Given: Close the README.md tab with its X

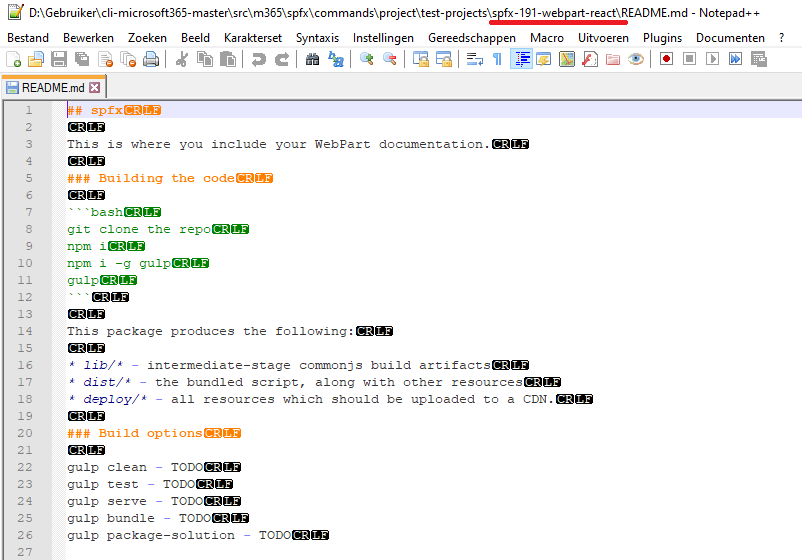Looking at the screenshot, I should [95, 87].
